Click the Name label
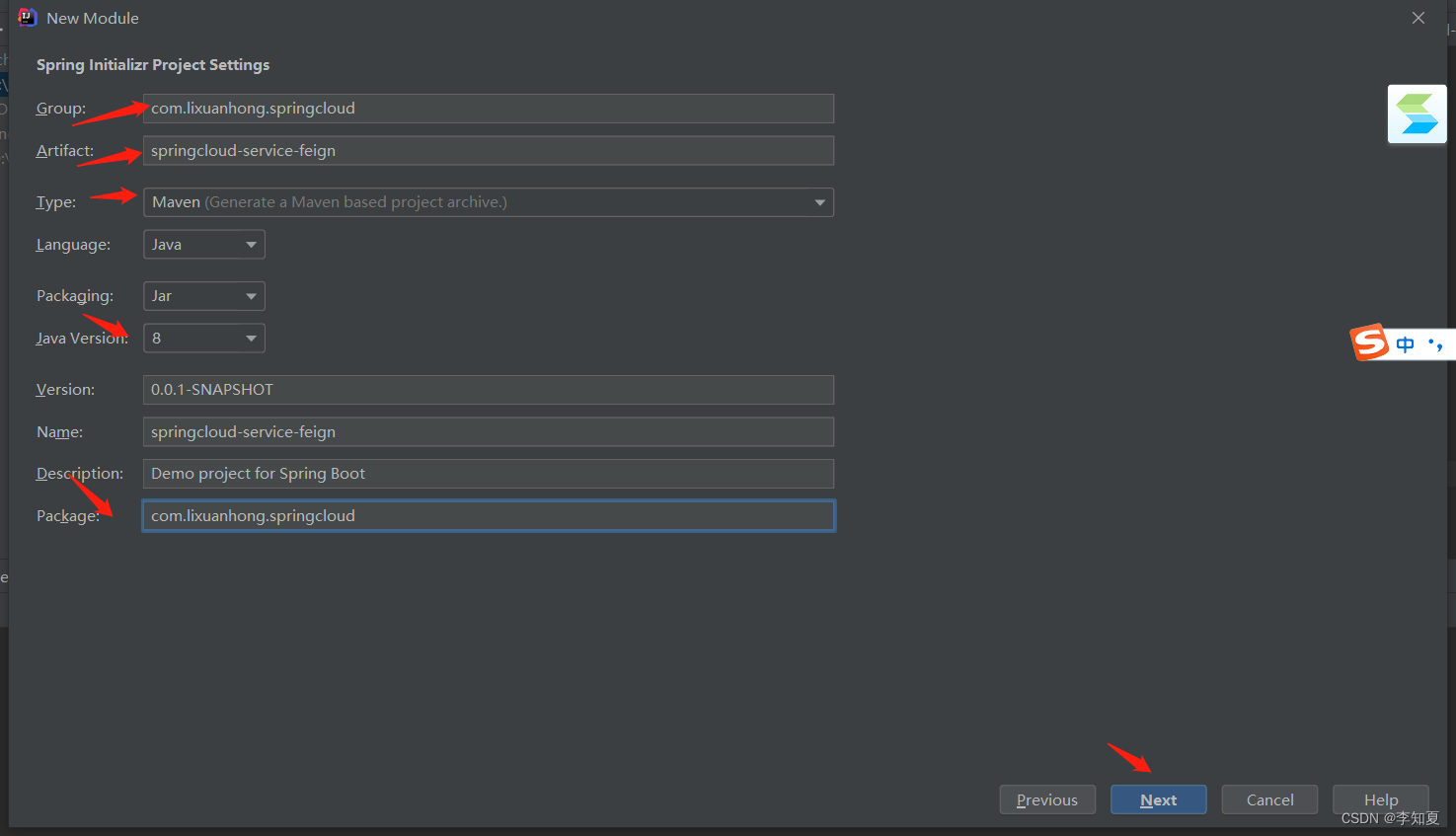1456x836 pixels. point(59,432)
